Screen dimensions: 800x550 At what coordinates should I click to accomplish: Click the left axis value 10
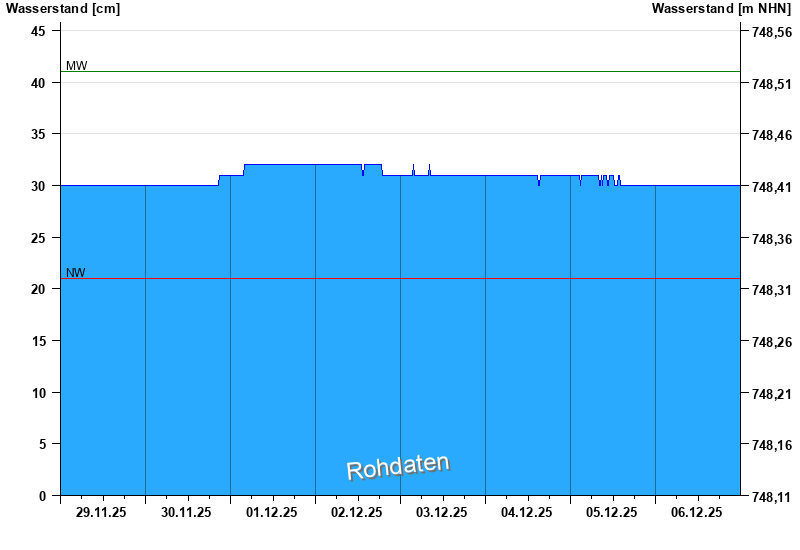pyautogui.click(x=38, y=393)
